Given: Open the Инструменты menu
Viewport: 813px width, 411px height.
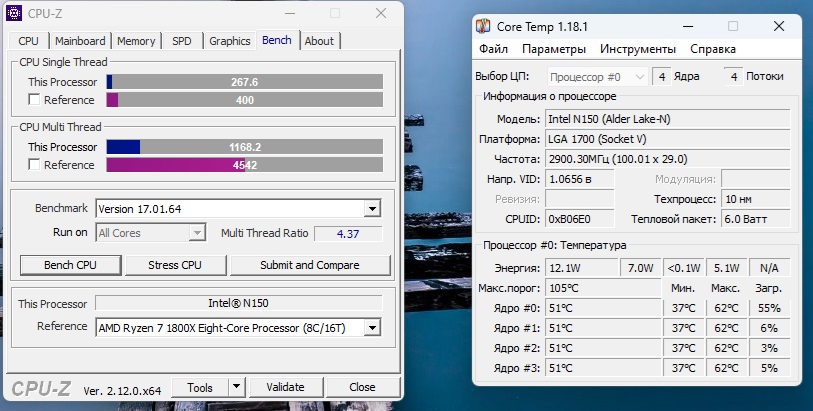Looking at the screenshot, I should [x=638, y=49].
